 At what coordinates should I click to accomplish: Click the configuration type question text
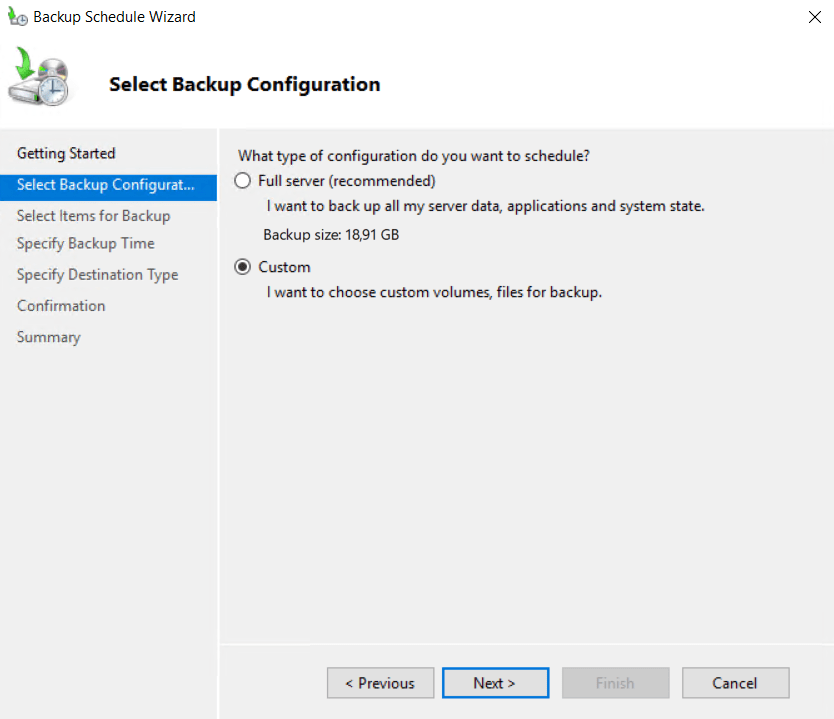click(x=413, y=156)
